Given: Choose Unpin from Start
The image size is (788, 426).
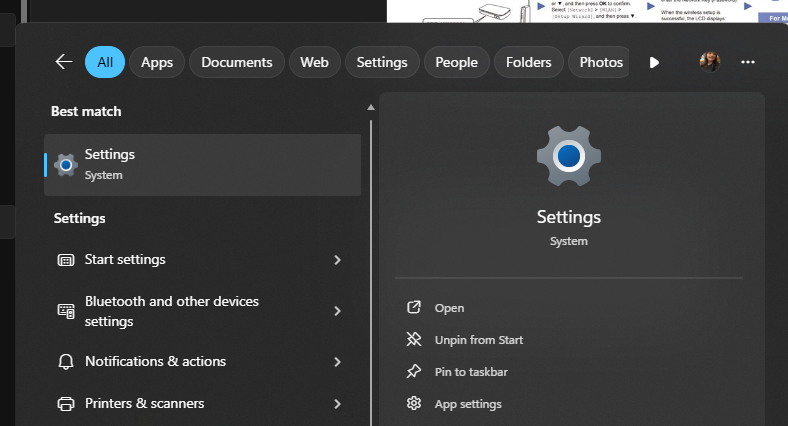Looking at the screenshot, I should click(x=478, y=340).
